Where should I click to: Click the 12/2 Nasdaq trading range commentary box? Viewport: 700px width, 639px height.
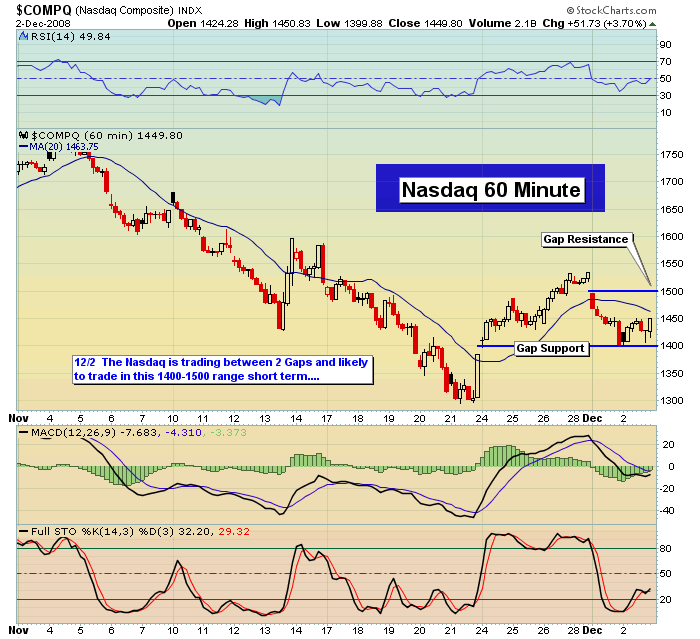tap(221, 369)
